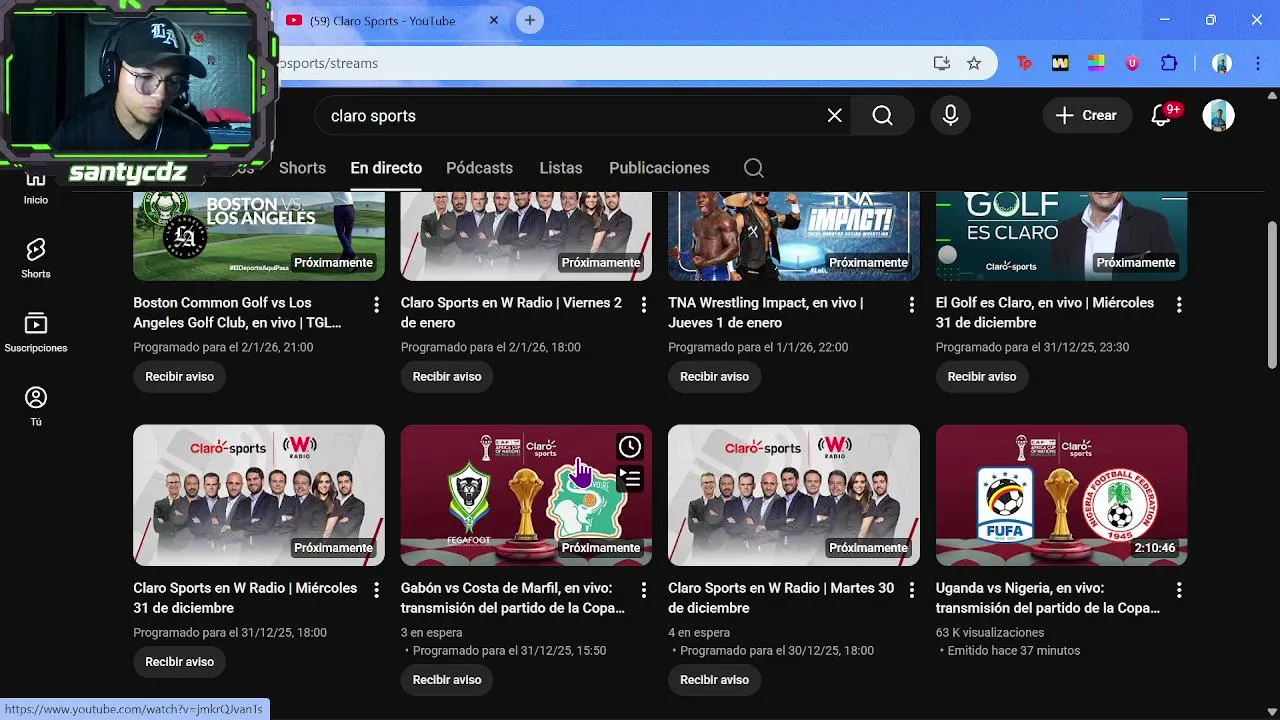Click Recibir aviso for Boston Common Golf
Viewport: 1280px width, 720px height.
point(179,376)
